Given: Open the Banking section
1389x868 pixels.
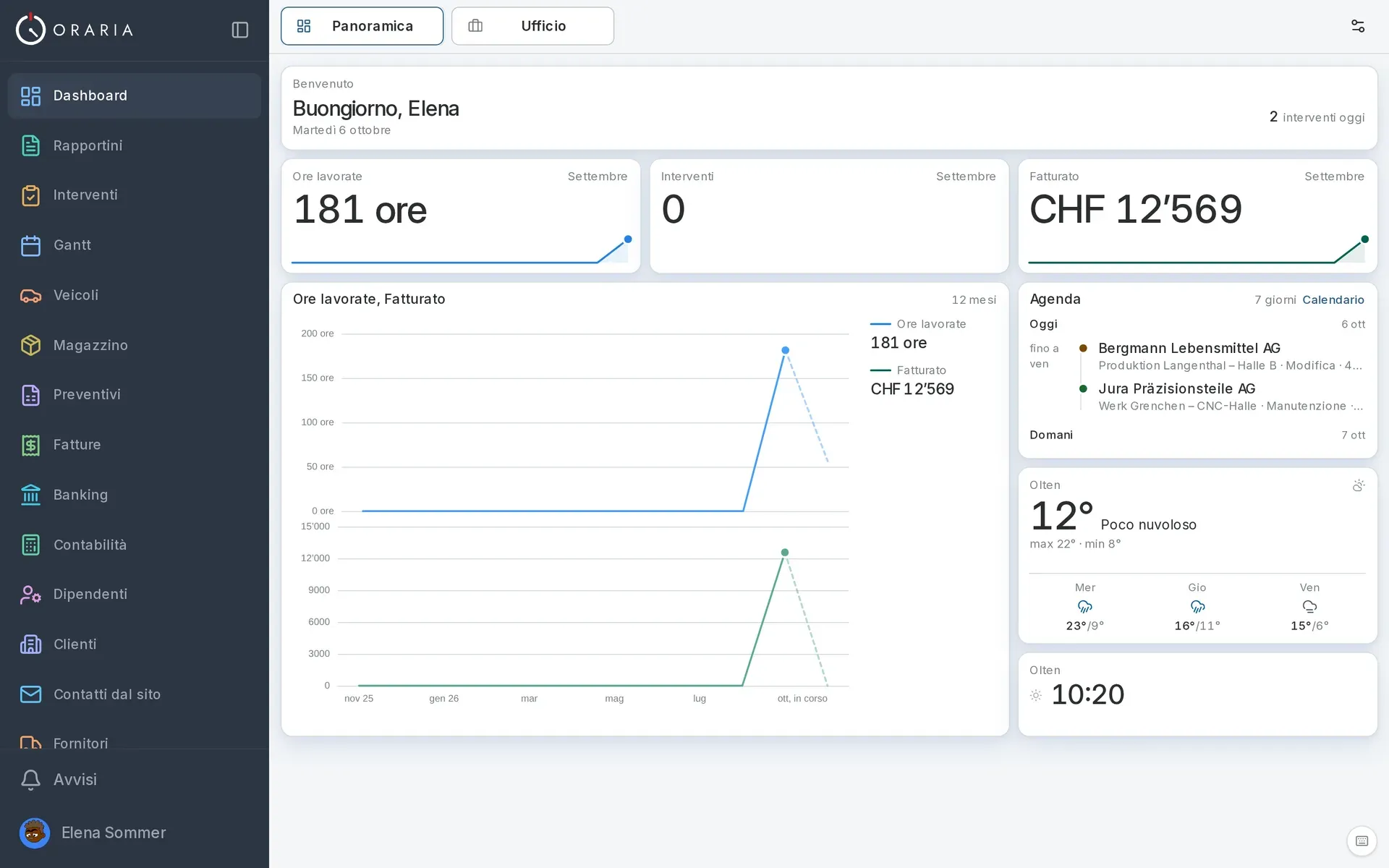Looking at the screenshot, I should tap(135, 495).
